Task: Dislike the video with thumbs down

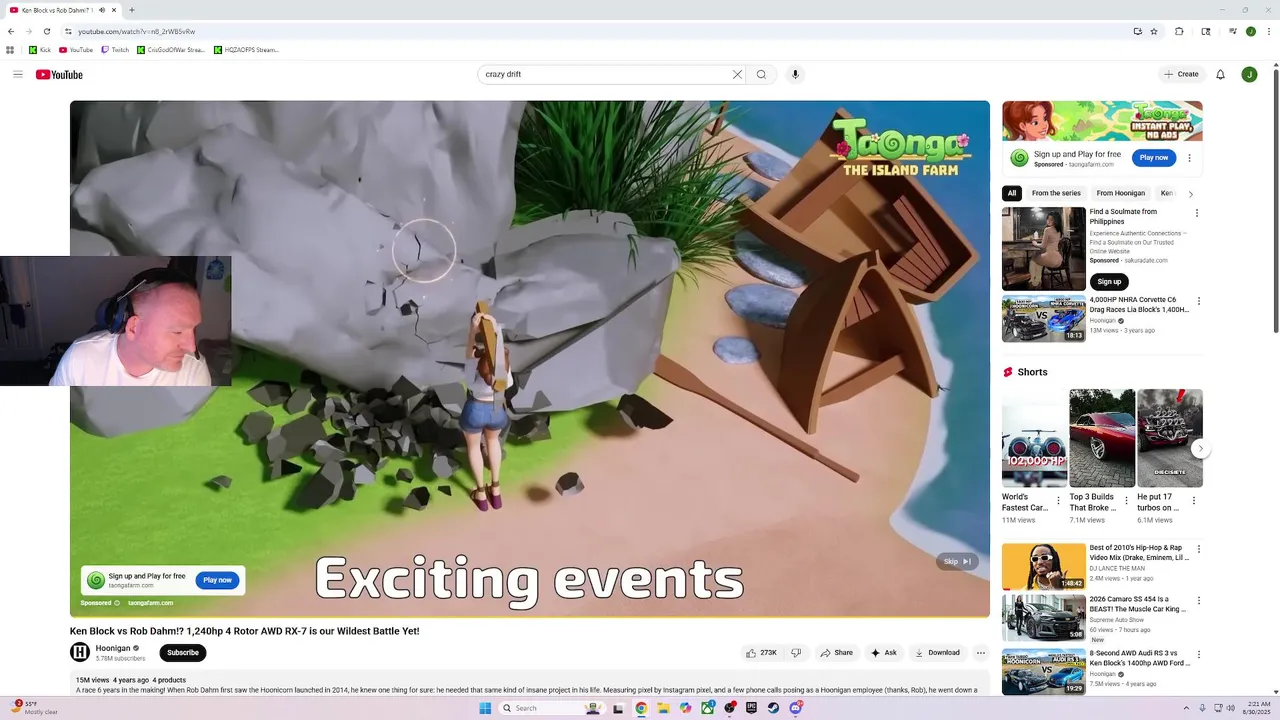Action: [x=796, y=653]
